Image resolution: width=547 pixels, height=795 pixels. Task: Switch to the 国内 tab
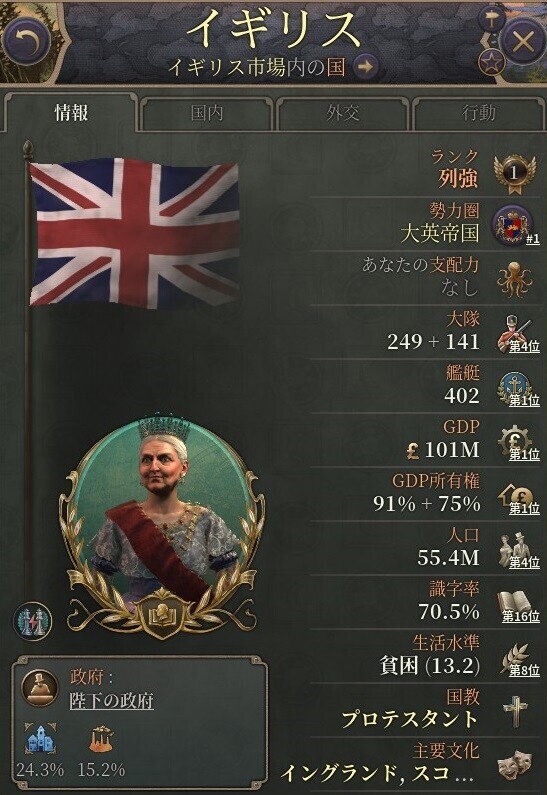click(206, 113)
